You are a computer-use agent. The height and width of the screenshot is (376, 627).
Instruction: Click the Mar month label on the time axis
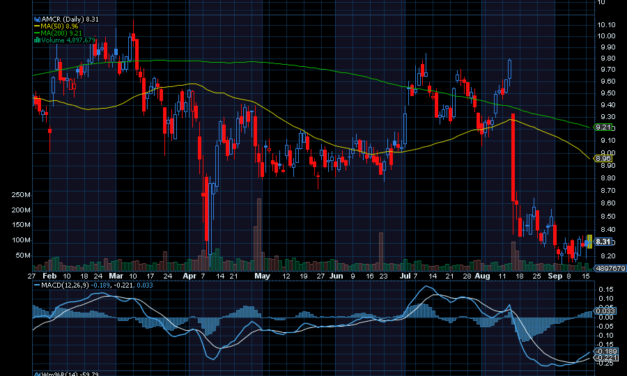116,276
